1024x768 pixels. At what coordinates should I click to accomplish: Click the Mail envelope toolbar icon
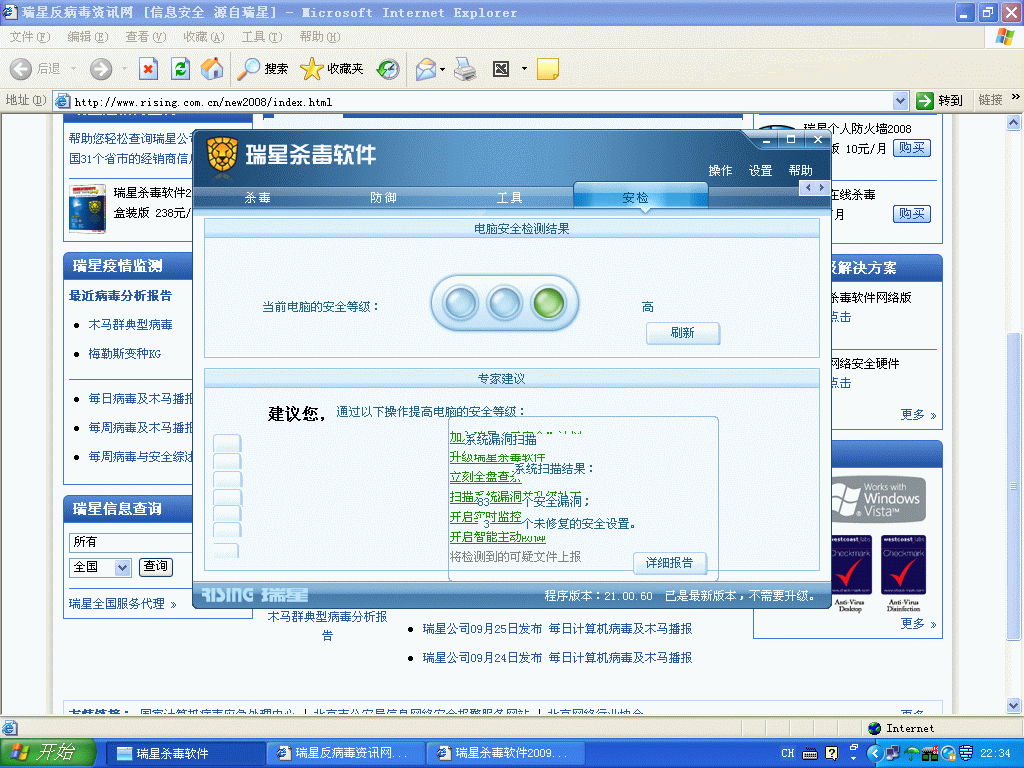click(x=426, y=69)
